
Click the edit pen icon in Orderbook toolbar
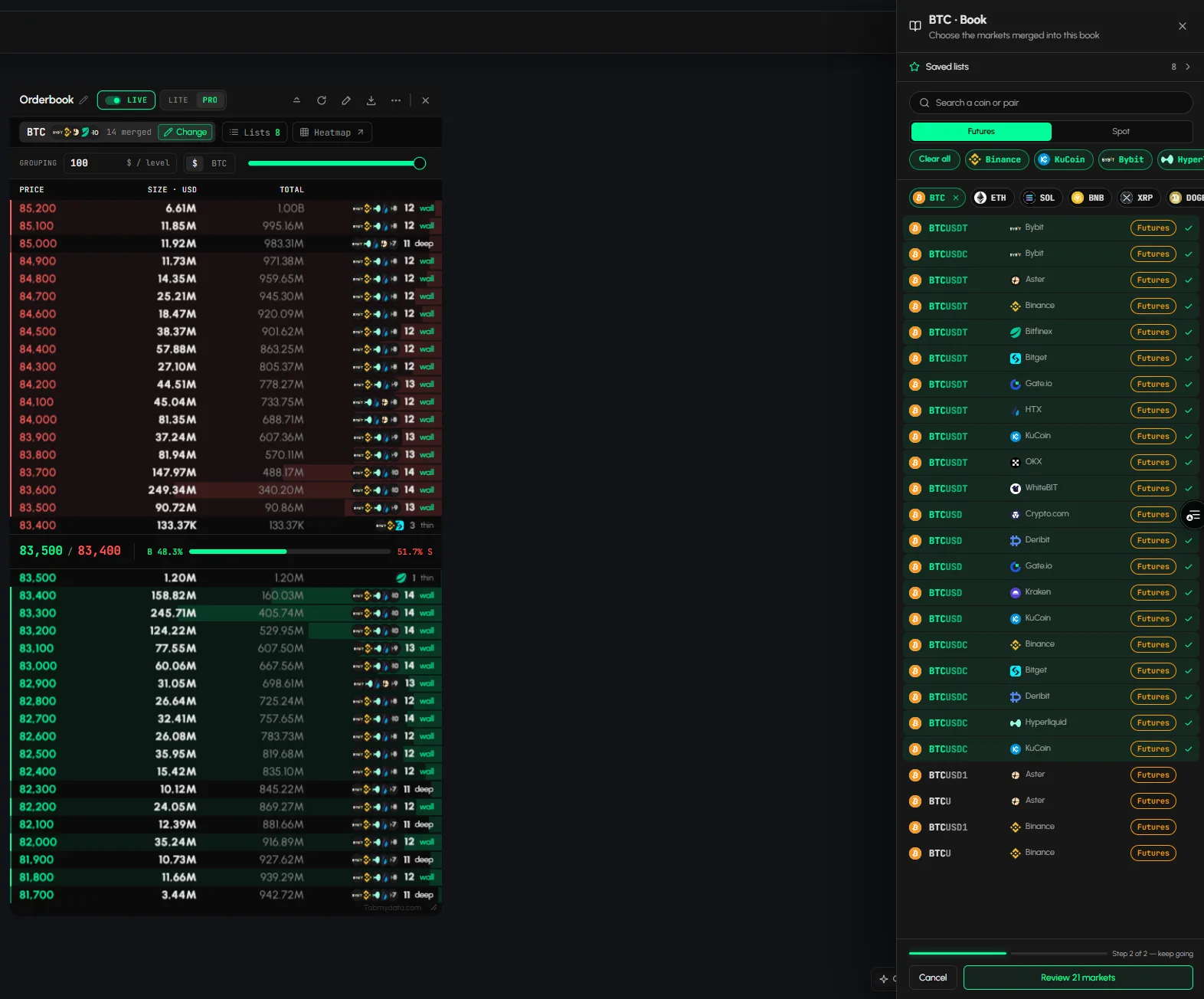point(346,100)
